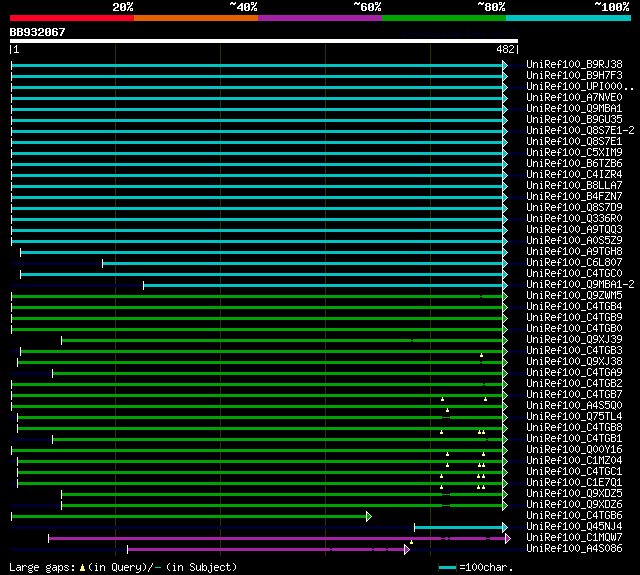
Task: Select UniRef100_Q9XDZ6 label
Action: pyautogui.click(x=574, y=505)
